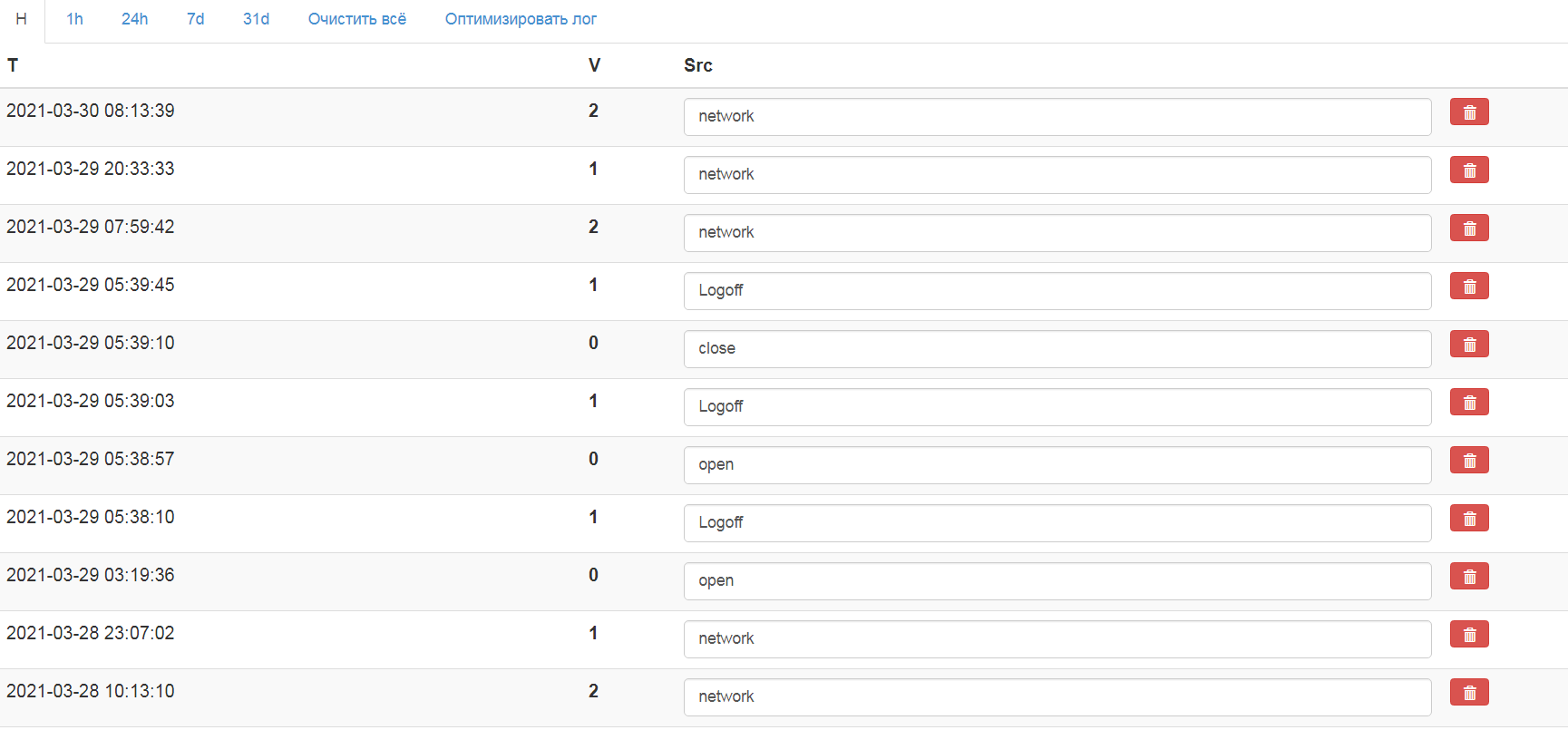Delete the 03:19:36 open entry

(1468, 577)
